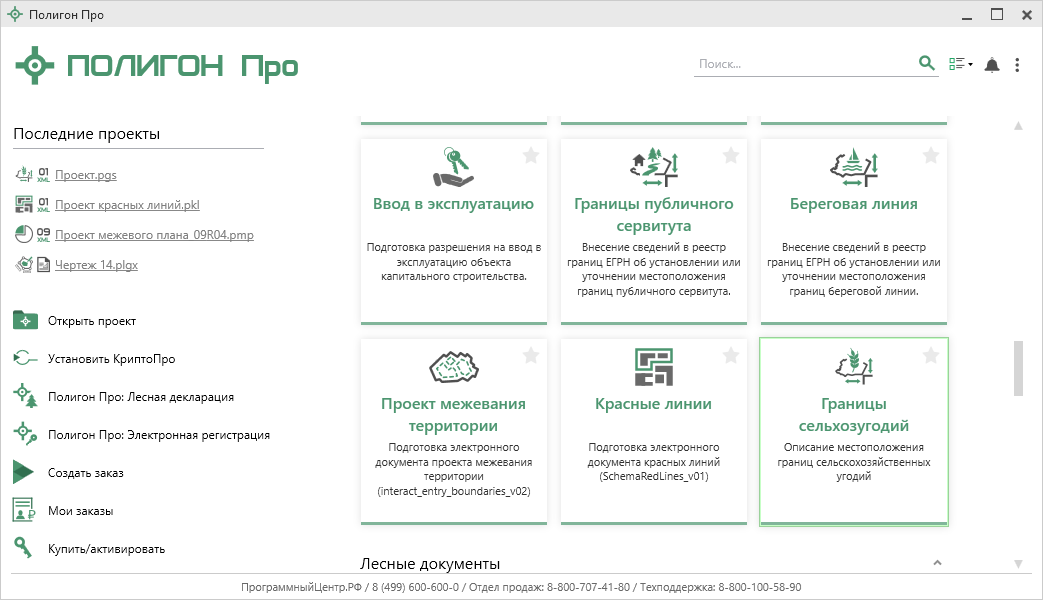
Task: Open the notifications bell
Action: click(991, 65)
